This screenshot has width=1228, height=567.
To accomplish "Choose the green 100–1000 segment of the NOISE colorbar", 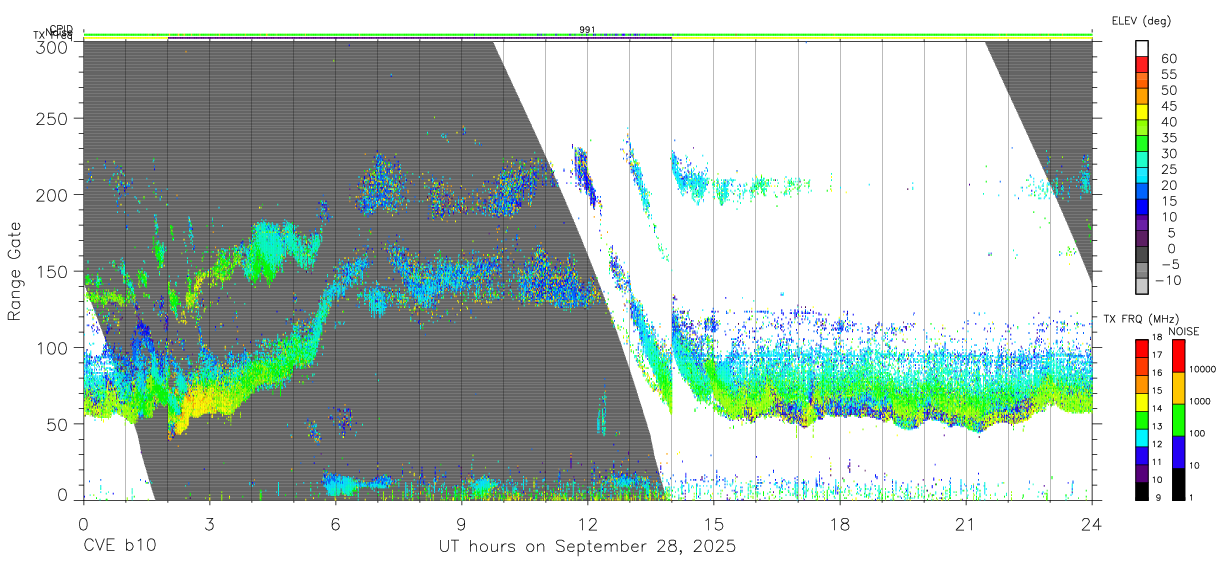I will point(1177,419).
